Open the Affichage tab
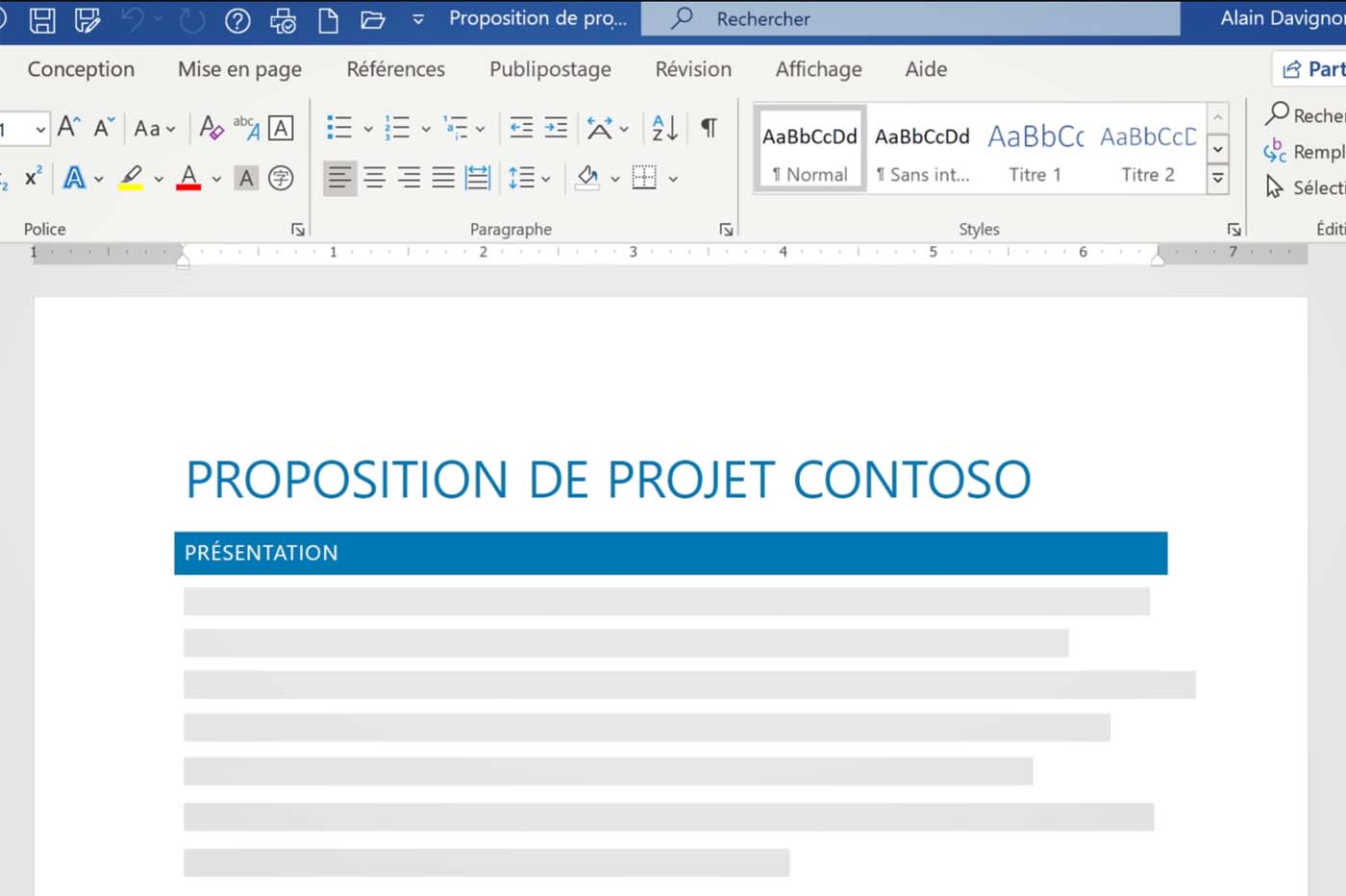Image resolution: width=1346 pixels, height=896 pixels. (x=818, y=69)
